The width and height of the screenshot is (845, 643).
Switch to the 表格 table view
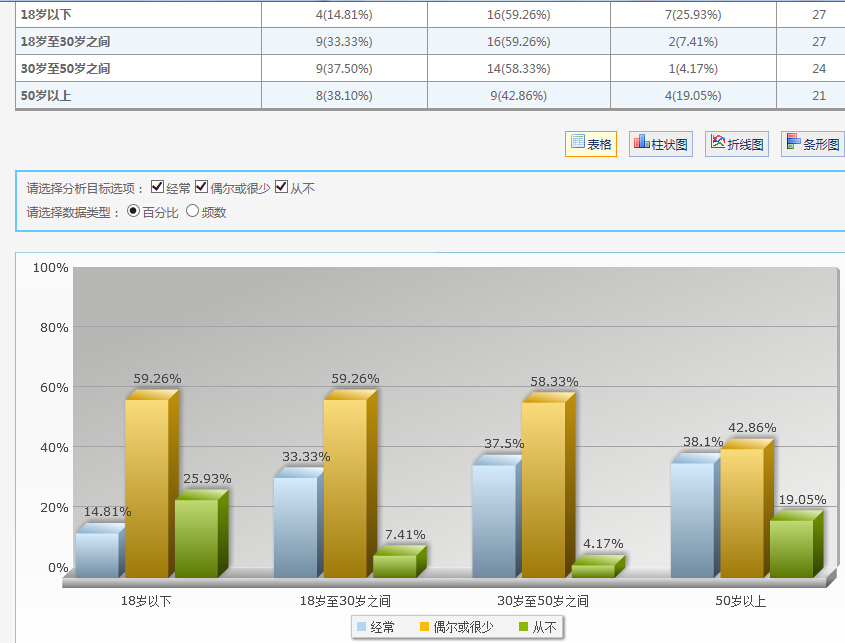(x=591, y=144)
